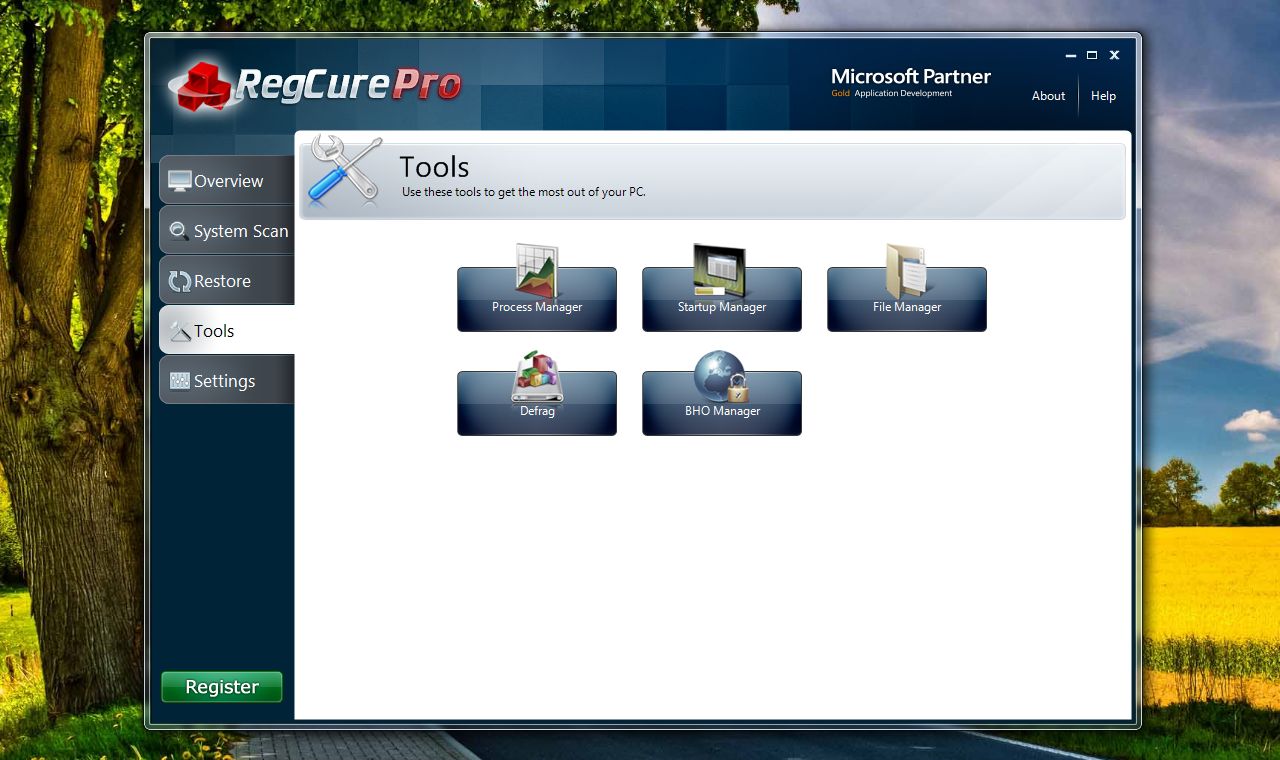Launch the Startup Manager tool
Screen dimensions: 1280x760
pos(722,299)
